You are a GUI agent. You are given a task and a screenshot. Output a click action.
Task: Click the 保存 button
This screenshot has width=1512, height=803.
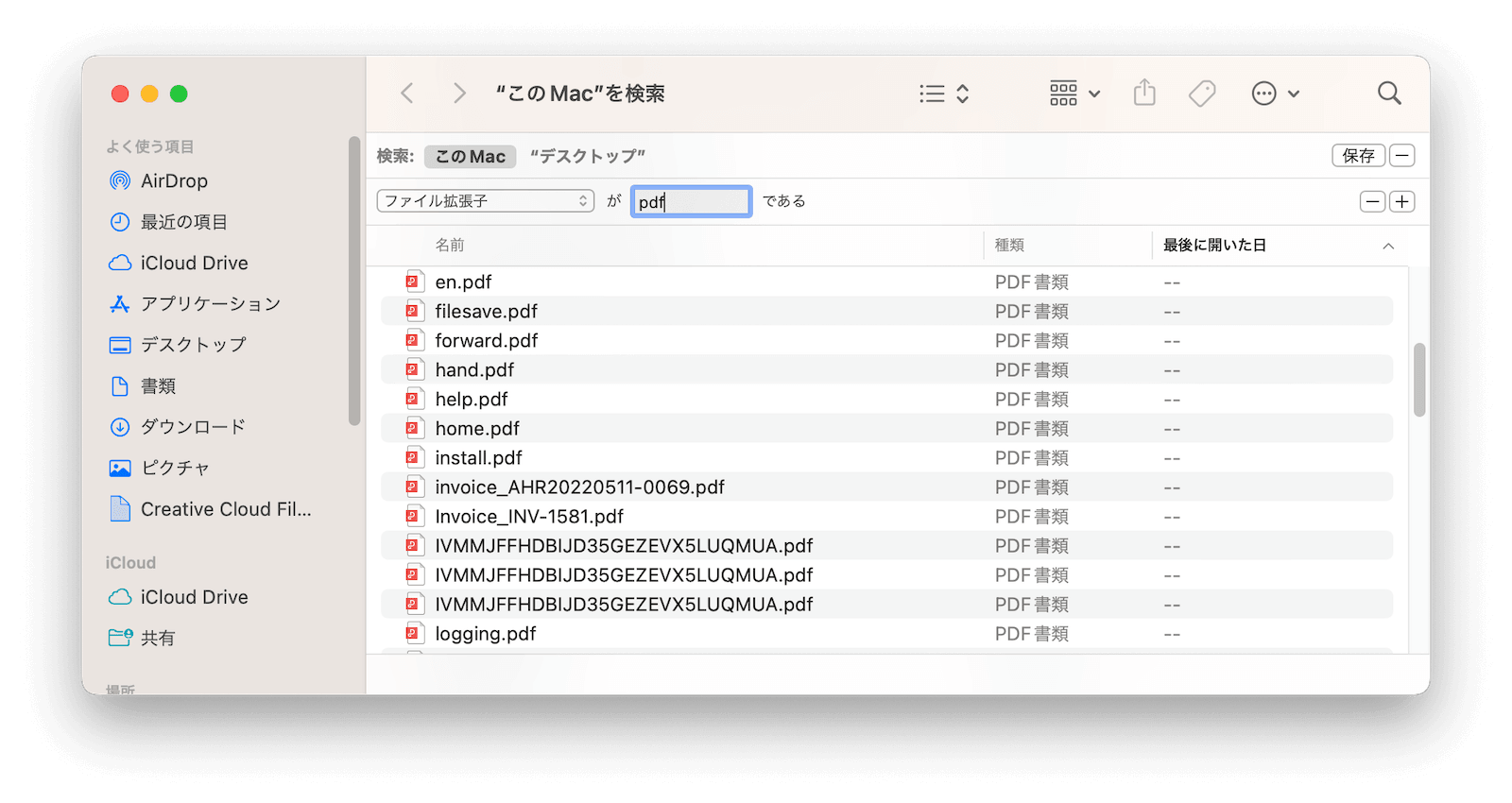[x=1359, y=156]
